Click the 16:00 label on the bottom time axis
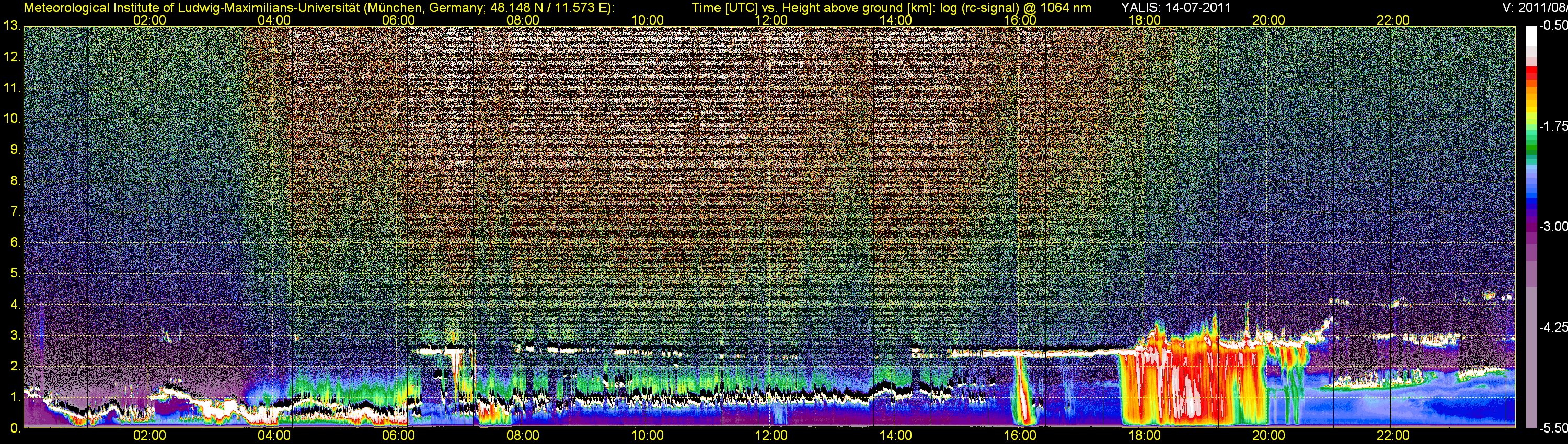This screenshot has width=1568, height=444. tap(1020, 436)
